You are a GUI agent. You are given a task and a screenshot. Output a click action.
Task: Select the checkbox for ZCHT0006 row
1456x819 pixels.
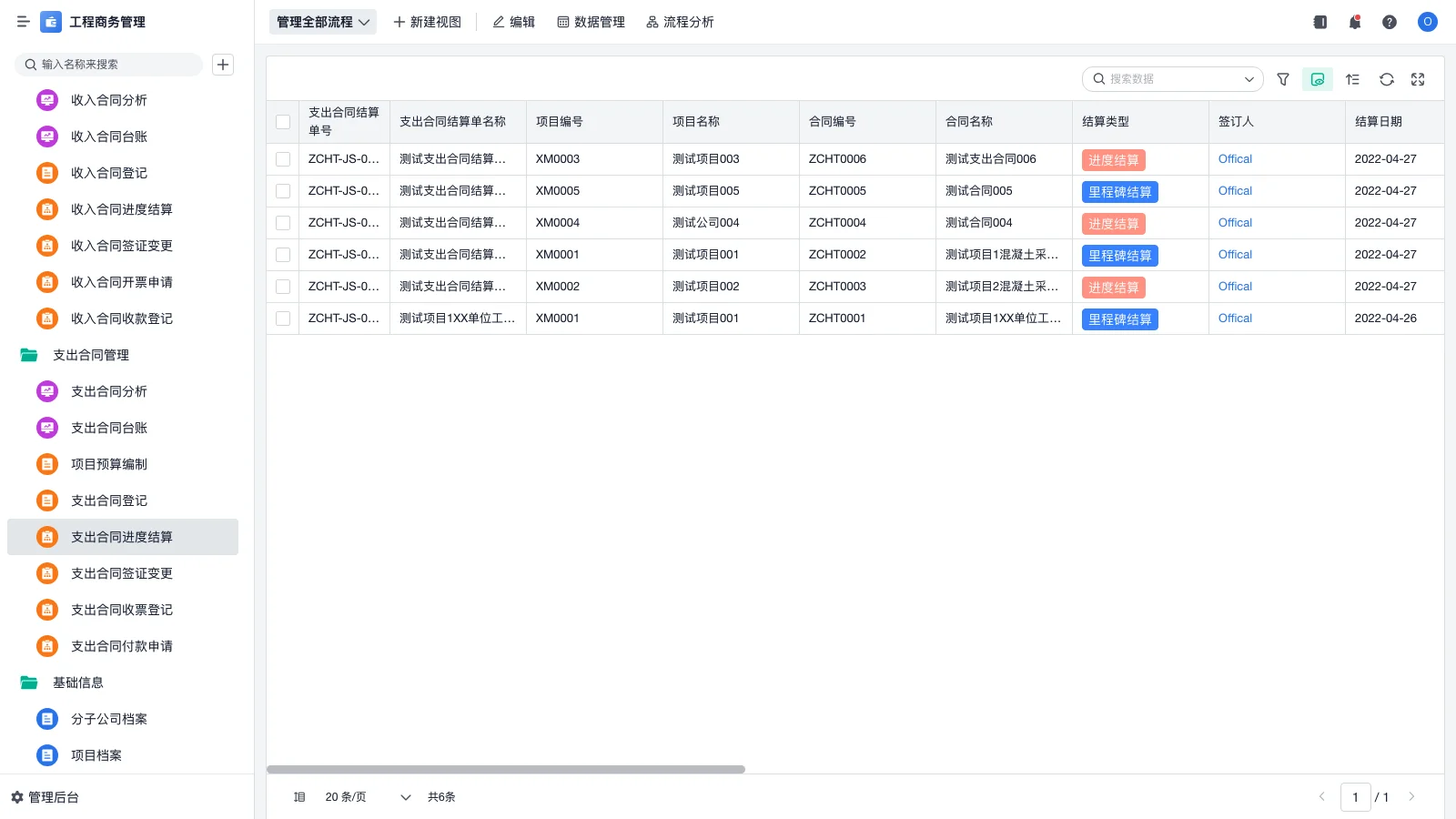(x=283, y=158)
